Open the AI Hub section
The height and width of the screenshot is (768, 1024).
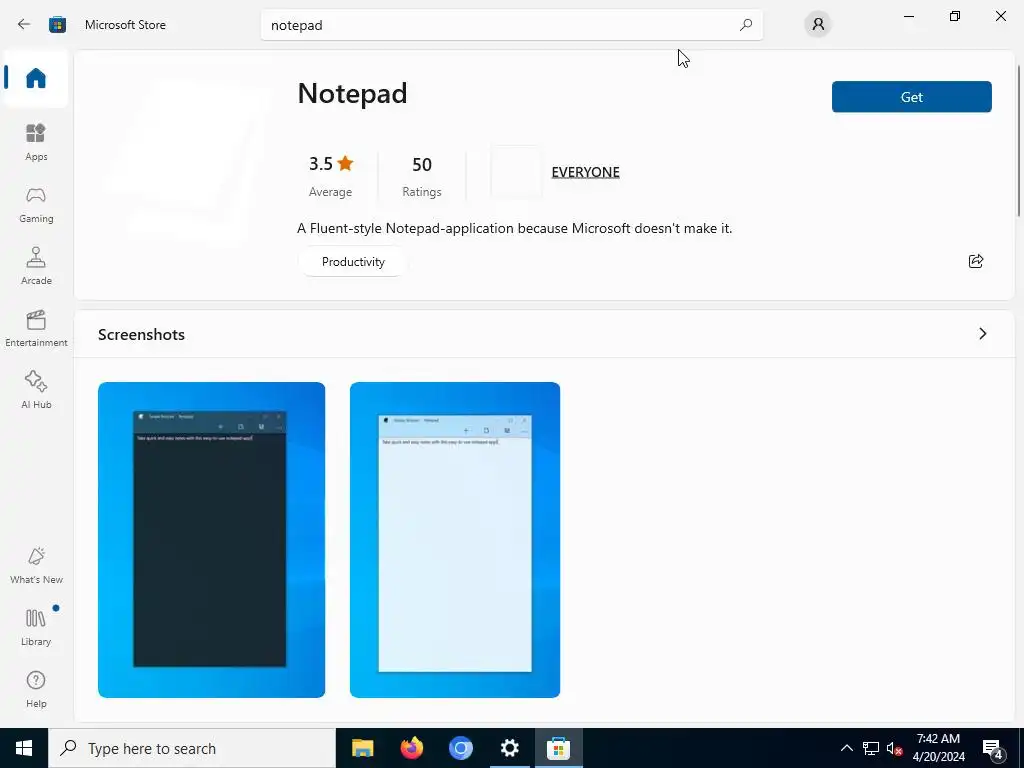36,390
